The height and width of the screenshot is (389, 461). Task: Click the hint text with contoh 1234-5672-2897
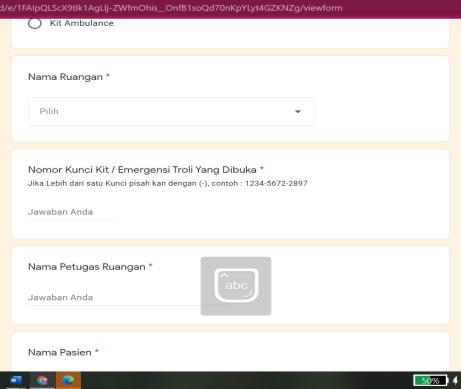coord(168,183)
